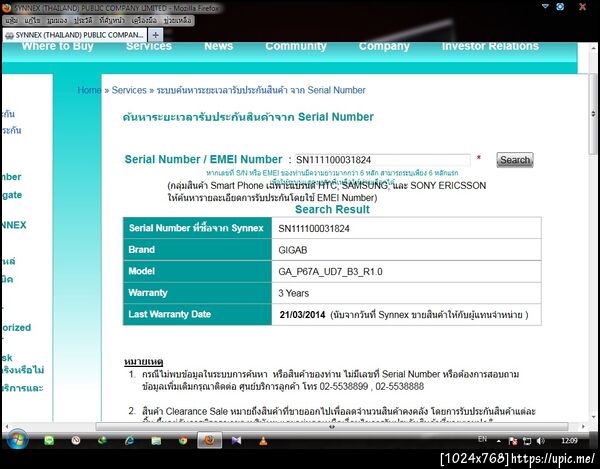Click the GIGAB brand value
Screen dimensions: 600x469
[293, 250]
